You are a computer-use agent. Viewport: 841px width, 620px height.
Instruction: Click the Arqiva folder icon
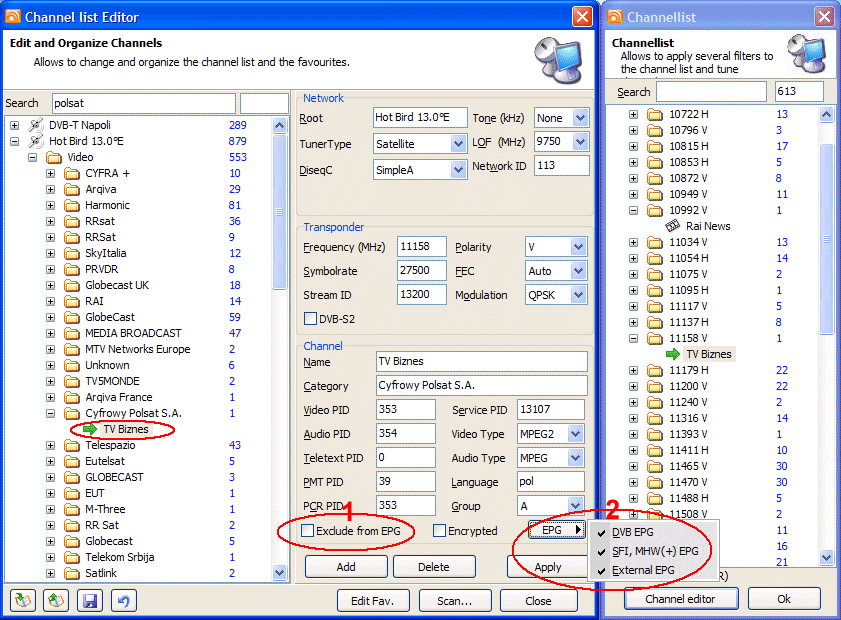click(71, 189)
